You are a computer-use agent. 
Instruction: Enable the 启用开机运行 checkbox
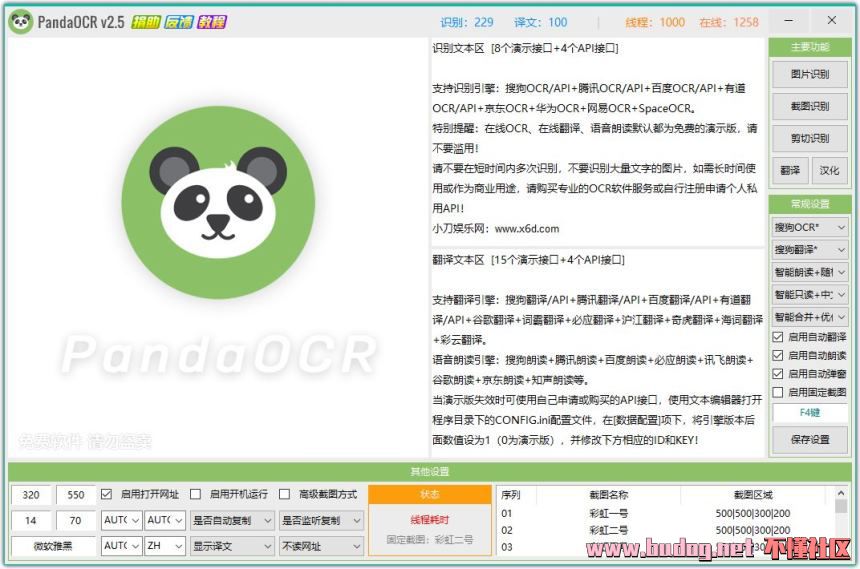click(195, 494)
